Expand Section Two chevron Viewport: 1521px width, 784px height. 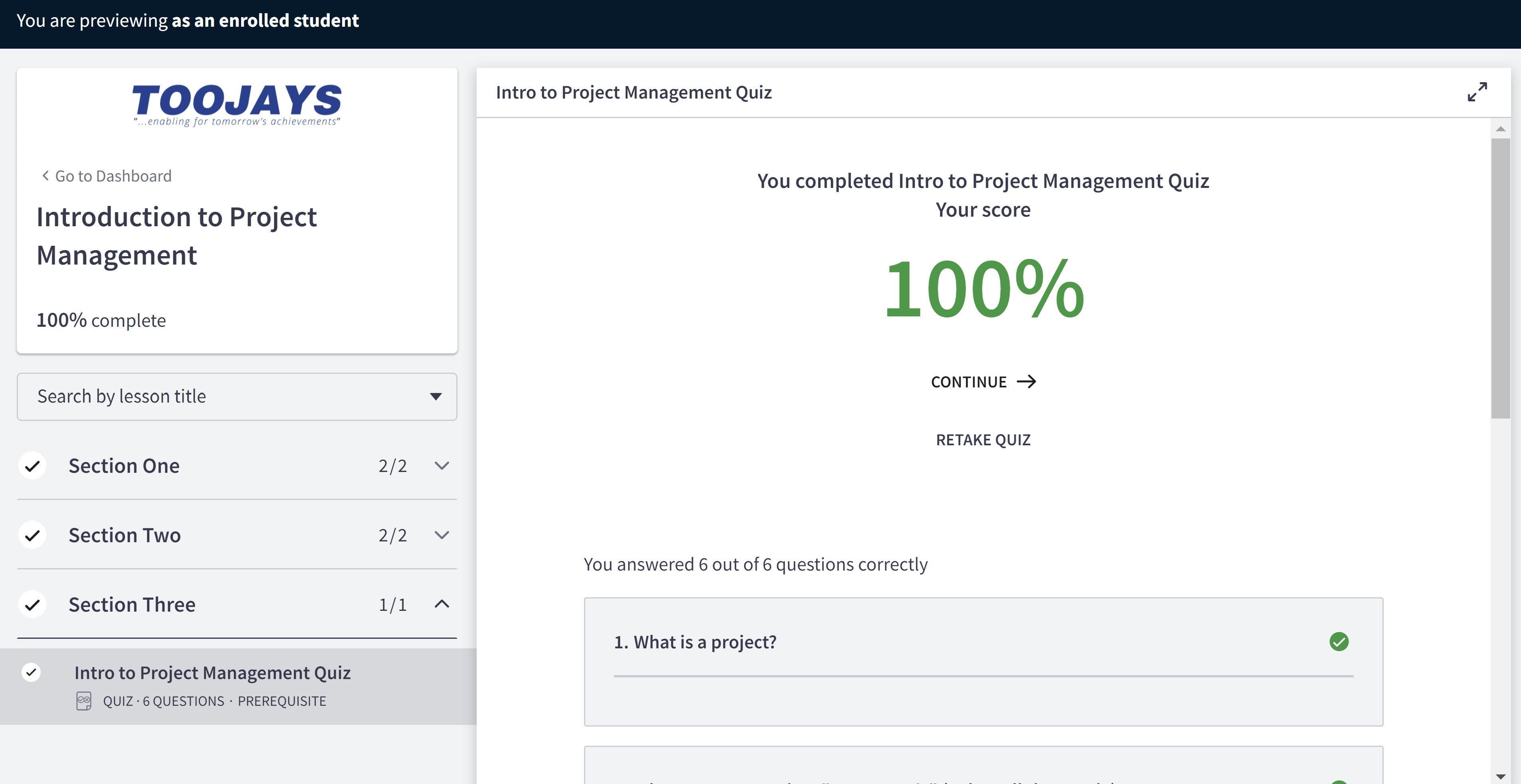tap(442, 535)
